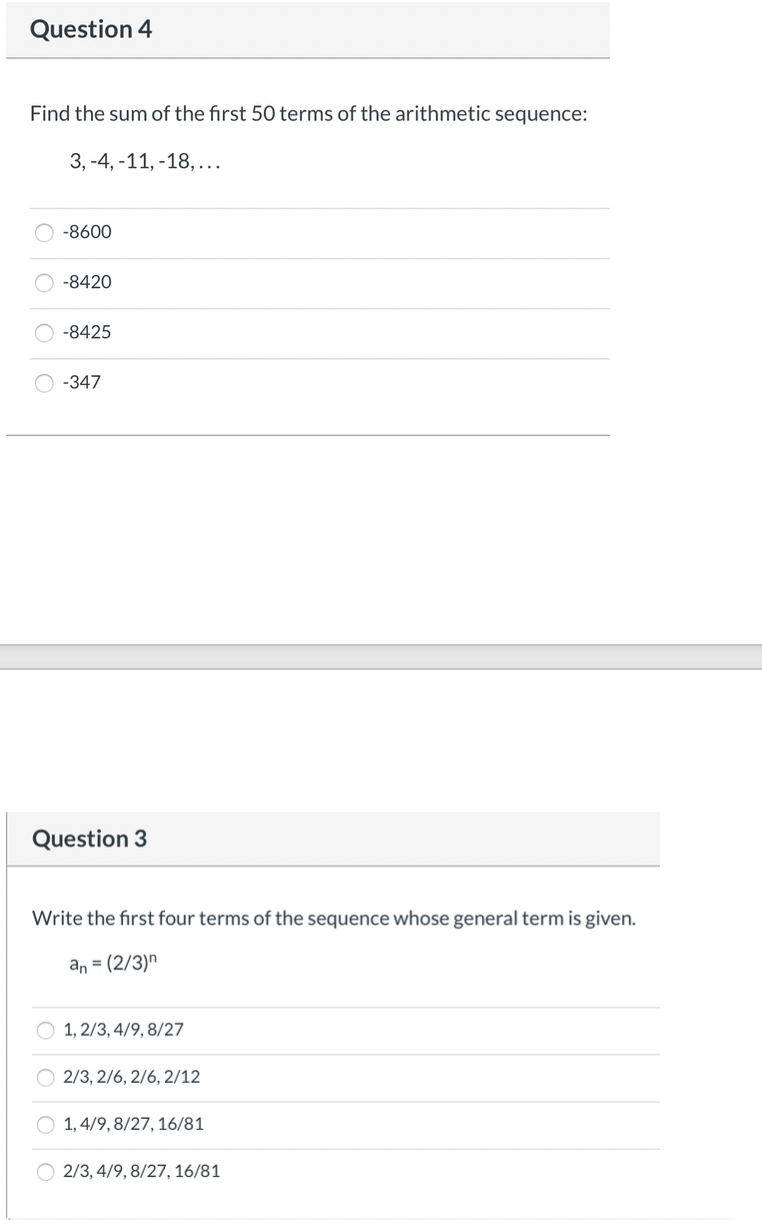Choose answer 1, 4/9, 8/27, 16/81
The width and height of the screenshot is (762, 1220).
coord(45,1124)
